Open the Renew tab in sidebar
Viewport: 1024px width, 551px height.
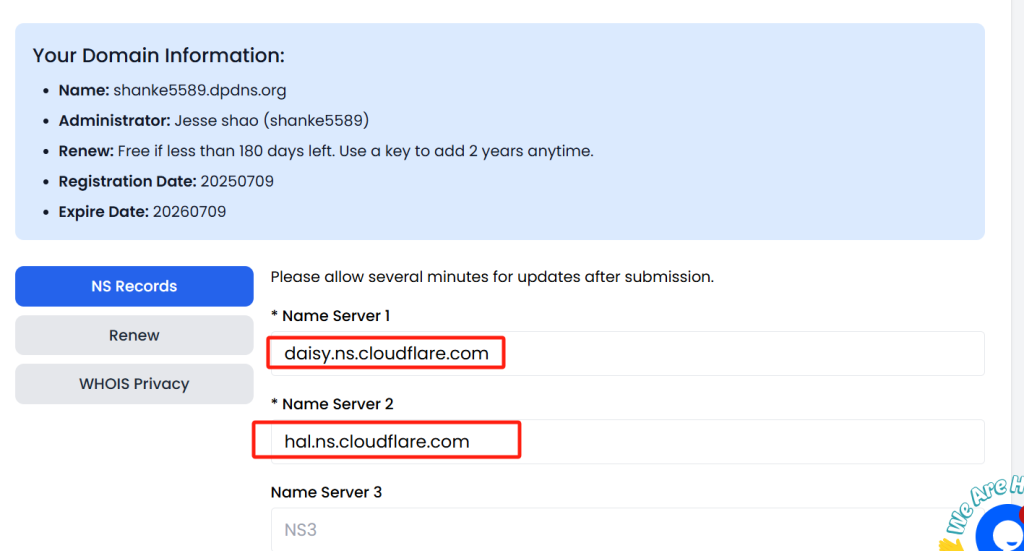(134, 335)
